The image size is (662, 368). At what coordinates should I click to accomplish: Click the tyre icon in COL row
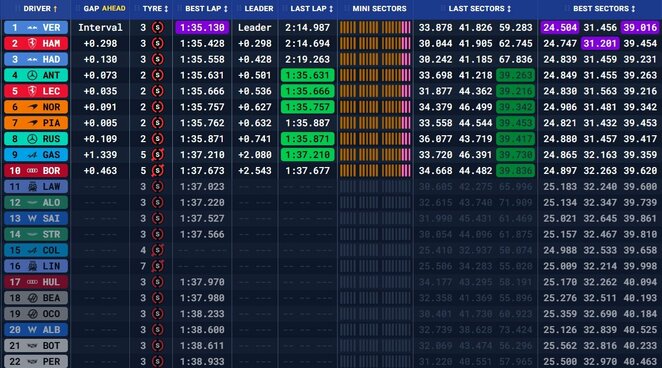[157, 250]
